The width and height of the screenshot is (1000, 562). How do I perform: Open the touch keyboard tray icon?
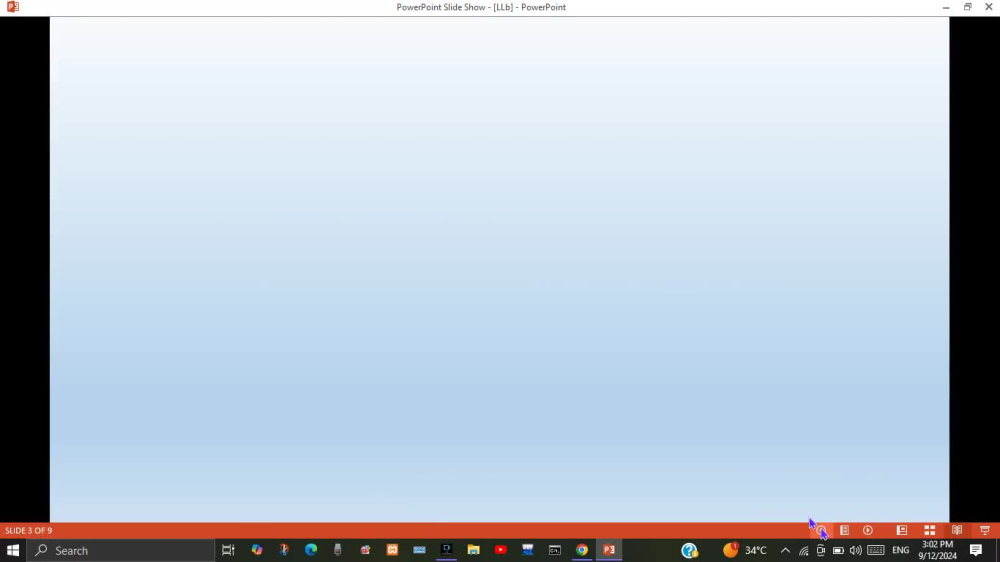coord(876,550)
